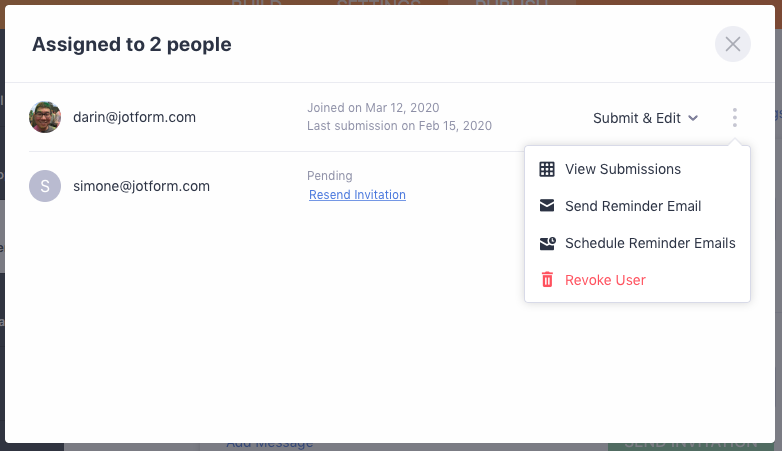Click the Pending status label for simone
The image size is (782, 451).
[330, 176]
